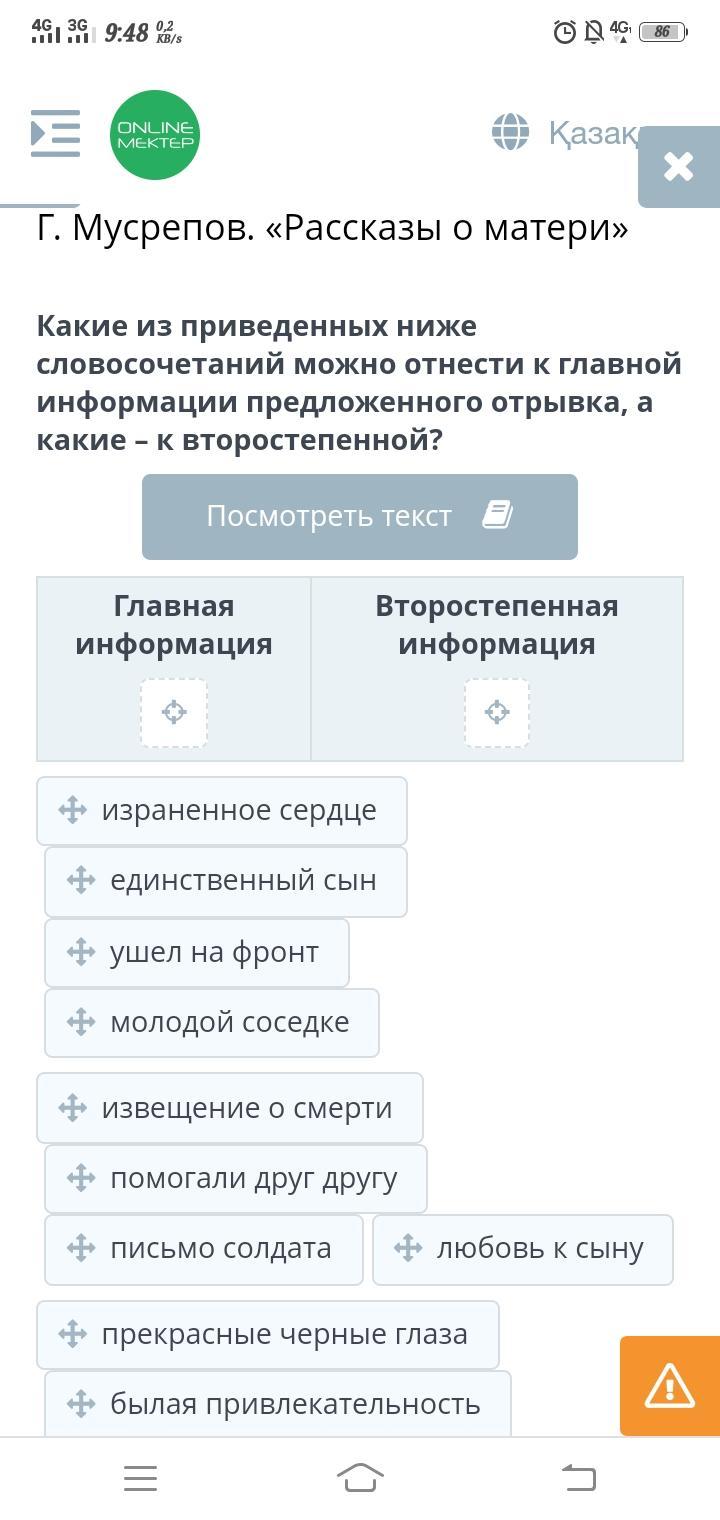Click Посмотреть текст button

tap(360, 516)
